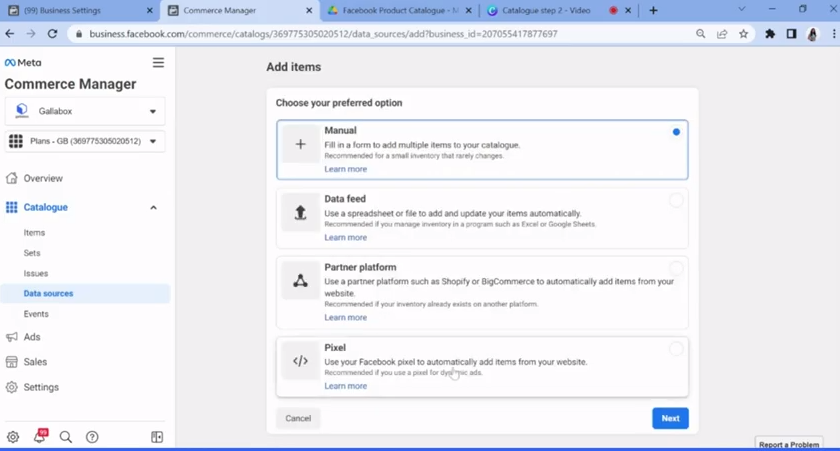Click the Manual plus icon
Viewport: 840px width, 451px height.
tap(301, 144)
